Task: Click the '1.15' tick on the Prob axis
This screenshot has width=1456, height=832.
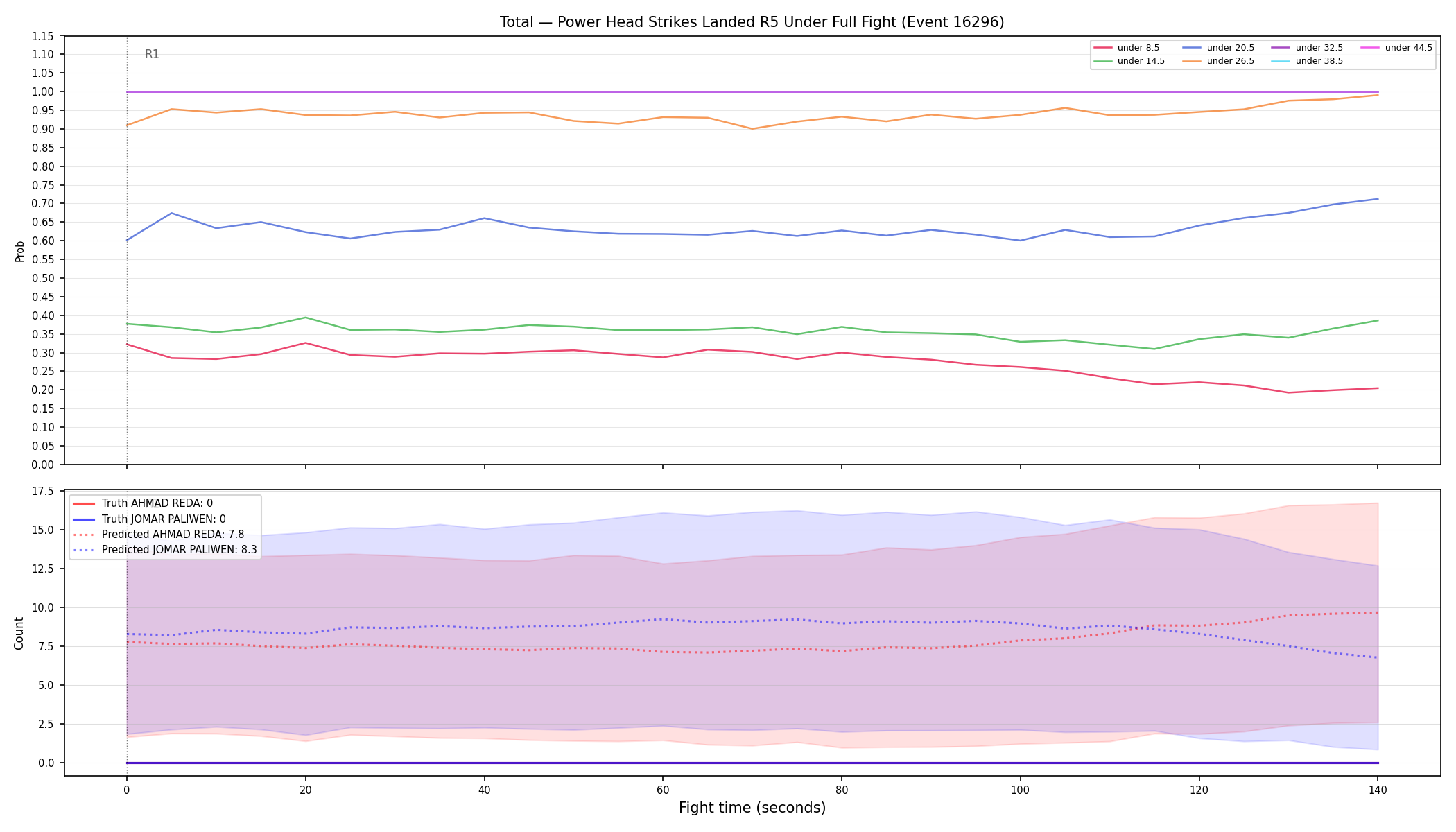Action: [43, 36]
